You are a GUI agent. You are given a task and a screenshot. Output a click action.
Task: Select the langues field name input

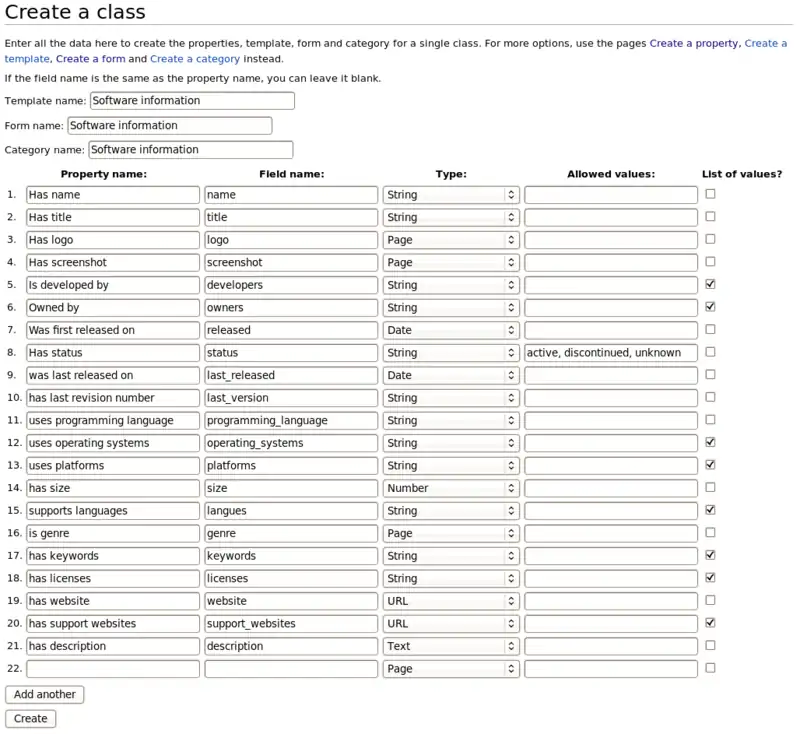(x=291, y=511)
